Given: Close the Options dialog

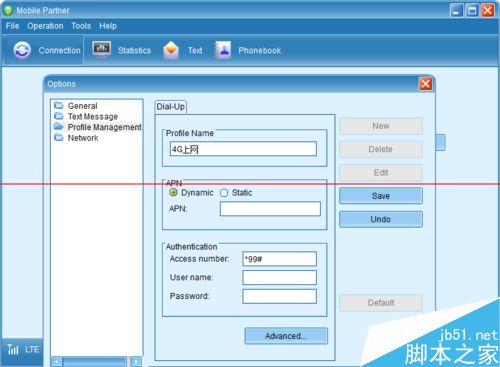Looking at the screenshot, I should coord(426,84).
